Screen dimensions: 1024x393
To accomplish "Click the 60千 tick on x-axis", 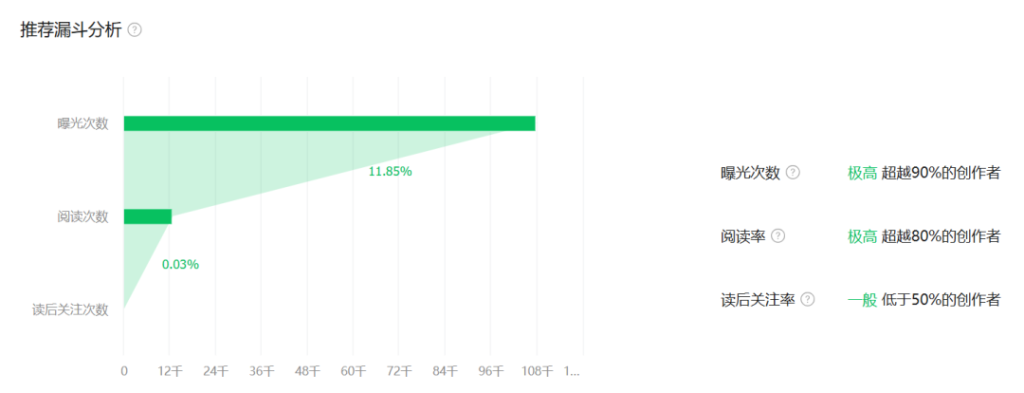I will pyautogui.click(x=354, y=371).
